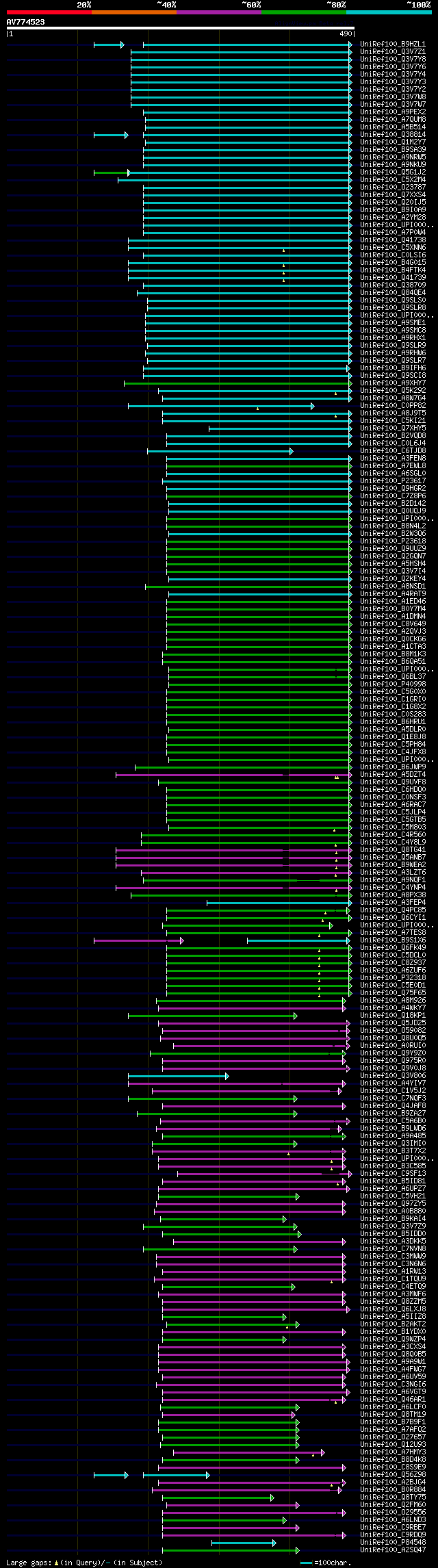
Task: Open the UniRef100_Q3V7Z1 hit link
Action: click(x=393, y=52)
